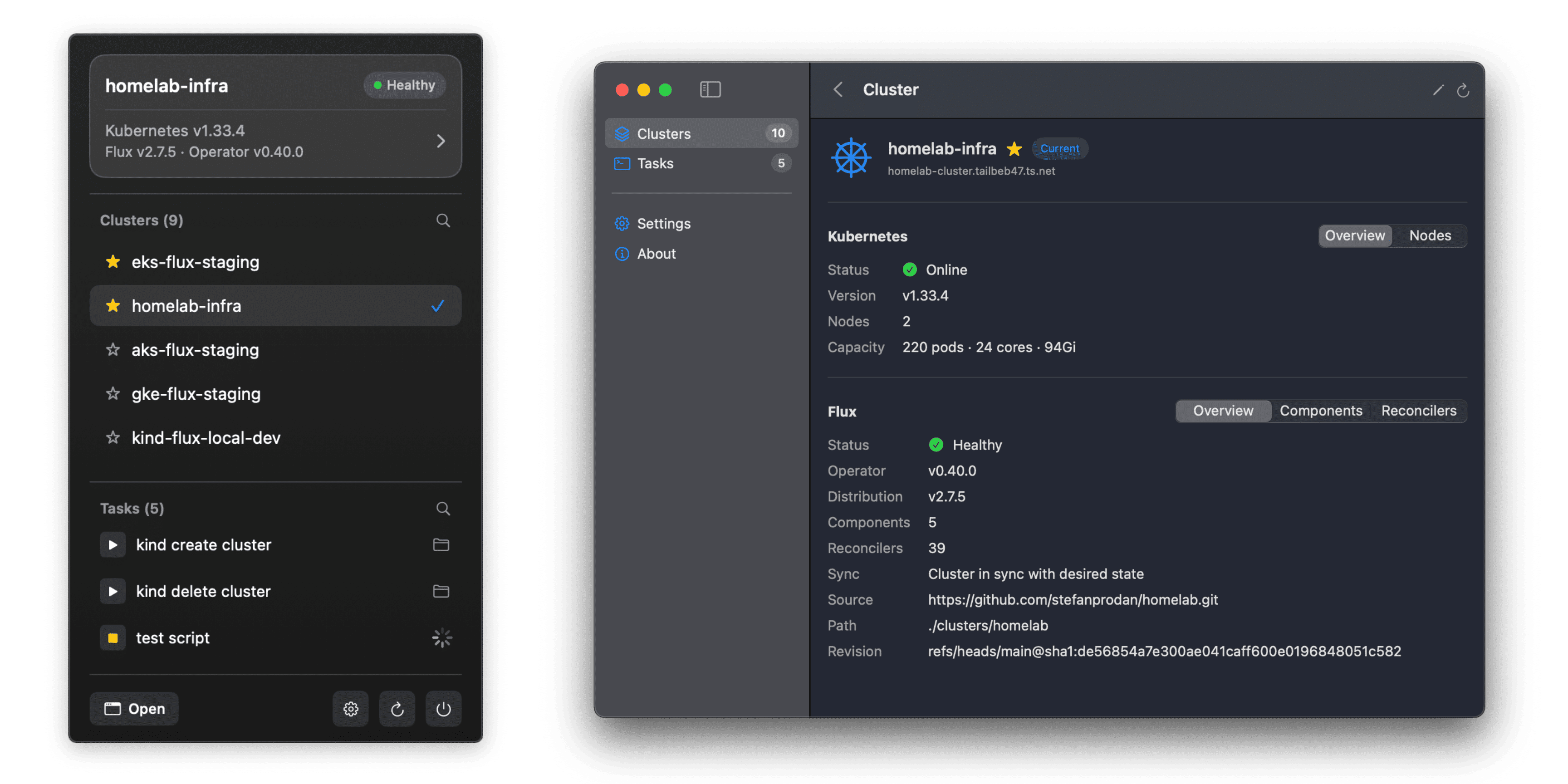Screen dimensions: 1568x784
Task: Toggle the sidebar in Cluster window
Action: [710, 89]
